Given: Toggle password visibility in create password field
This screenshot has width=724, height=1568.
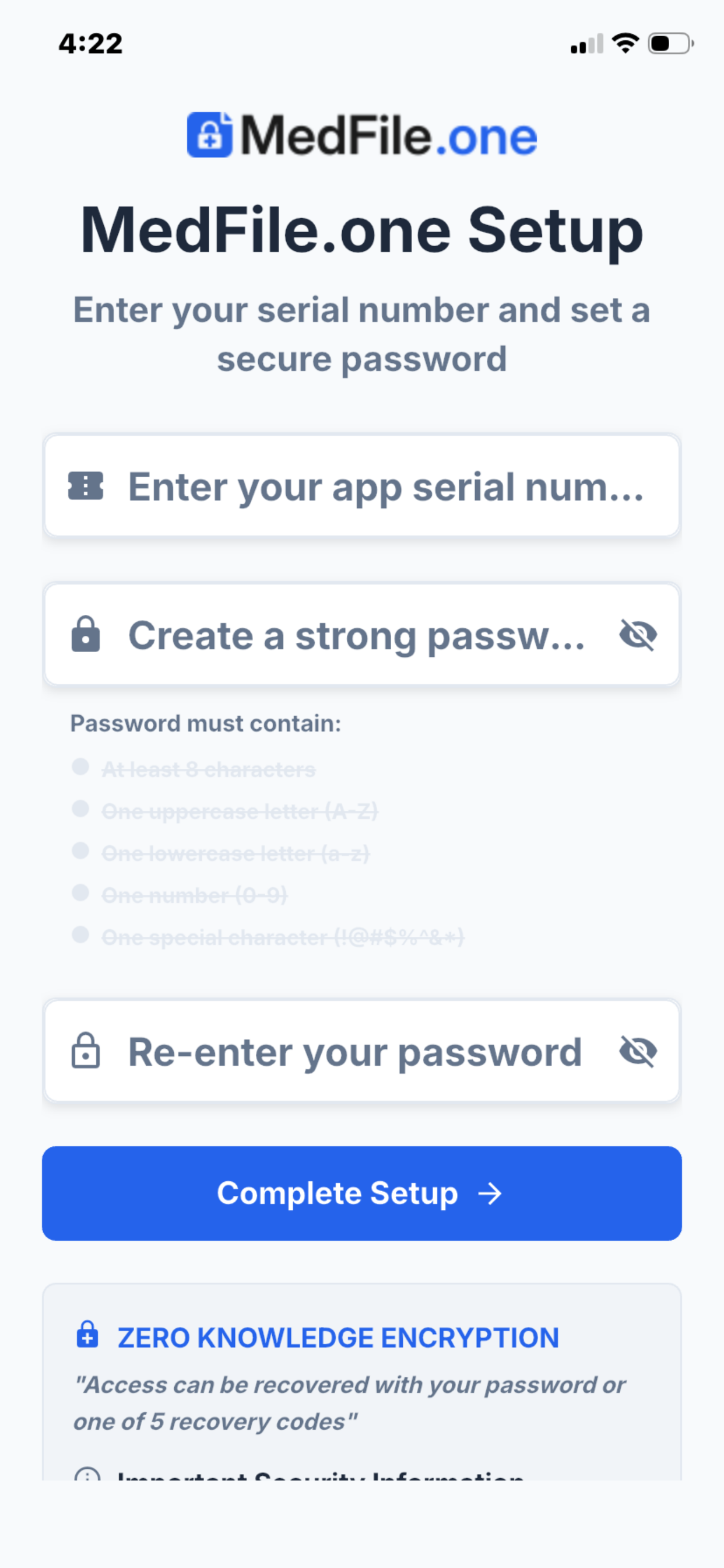Looking at the screenshot, I should pos(638,635).
